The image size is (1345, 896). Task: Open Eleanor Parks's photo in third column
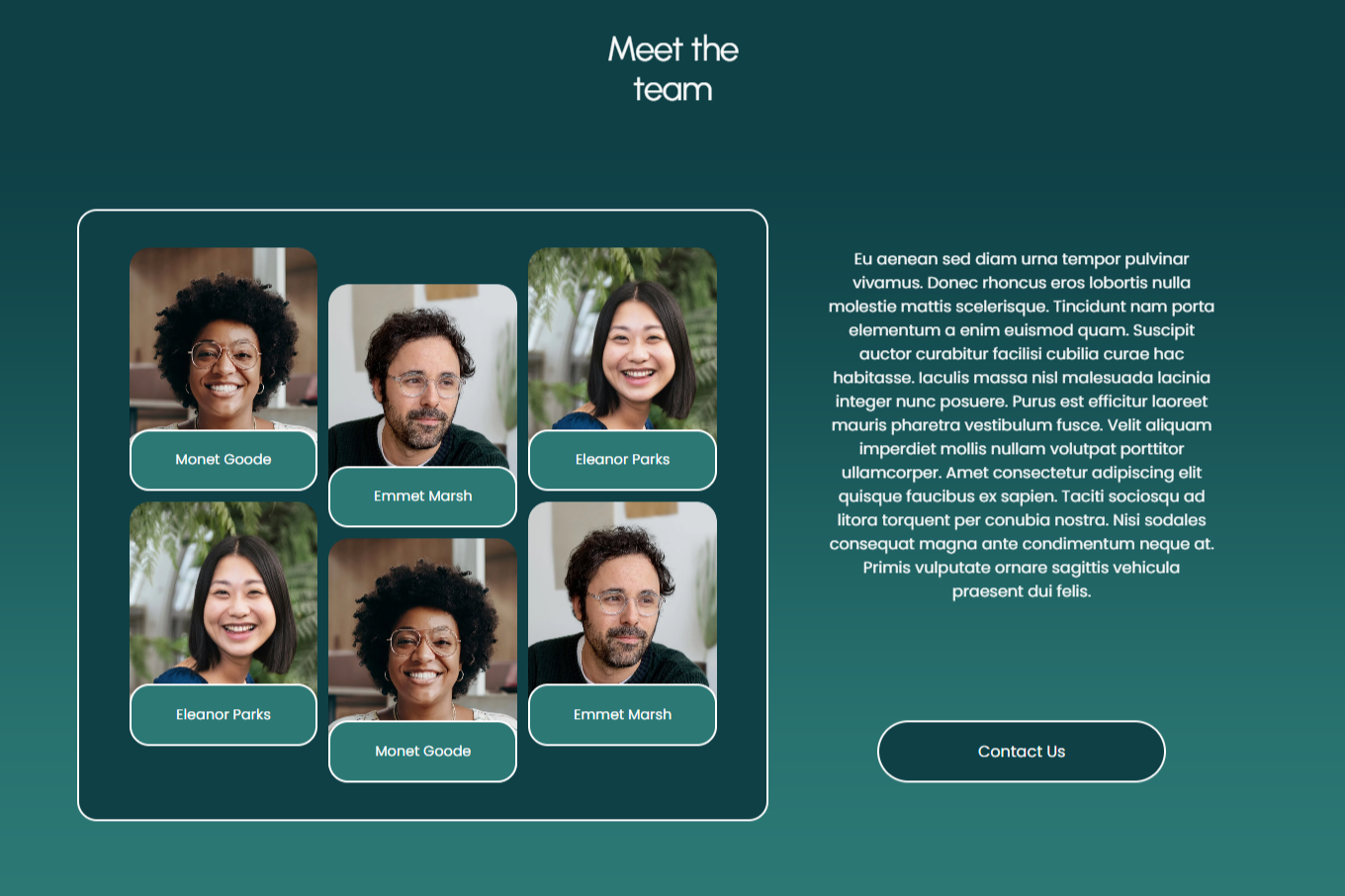[x=622, y=338]
